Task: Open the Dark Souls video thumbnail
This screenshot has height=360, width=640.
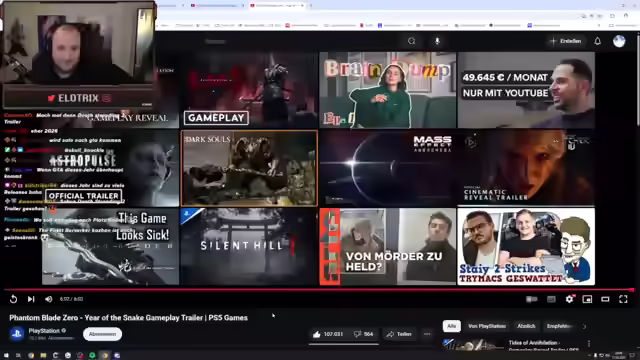Action: (x=249, y=168)
